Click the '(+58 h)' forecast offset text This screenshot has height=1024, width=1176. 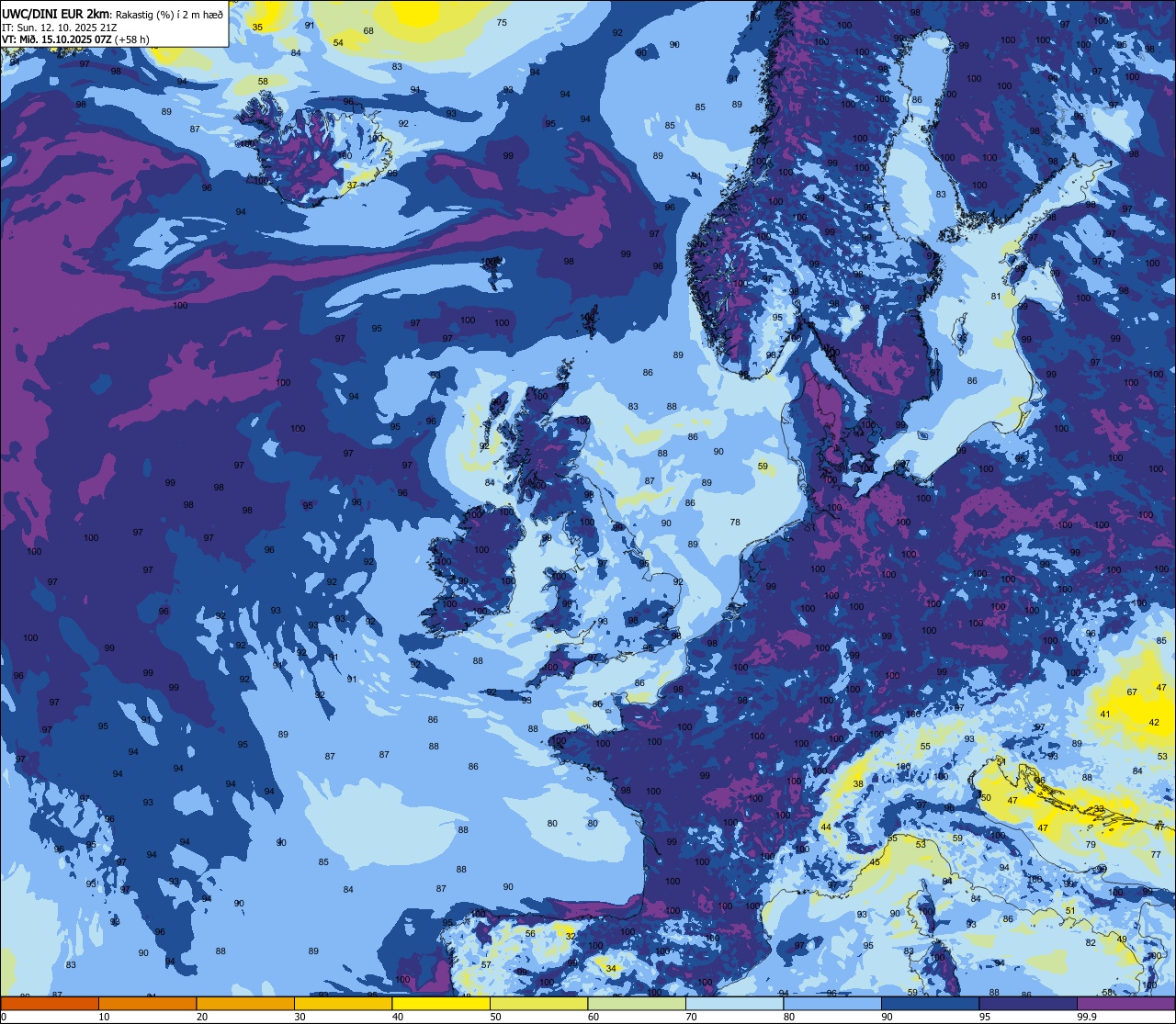tap(131, 39)
